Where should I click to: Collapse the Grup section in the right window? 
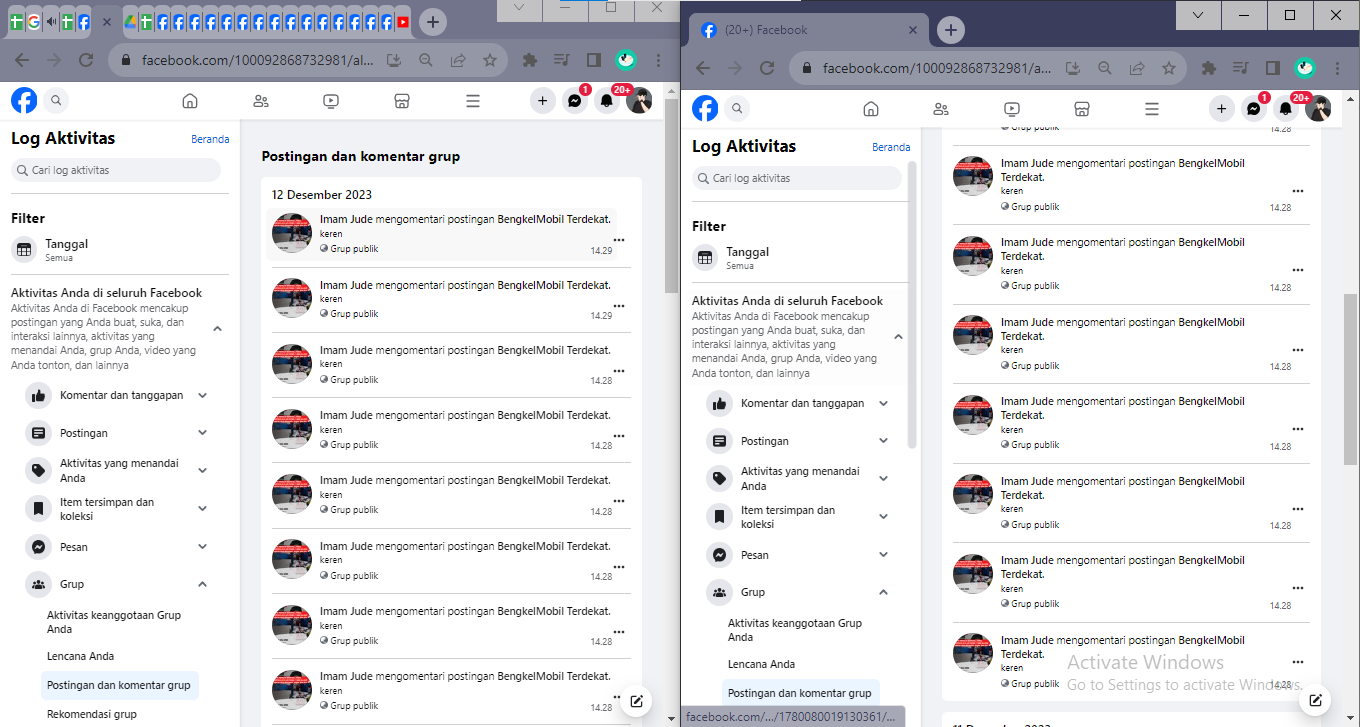tap(884, 592)
